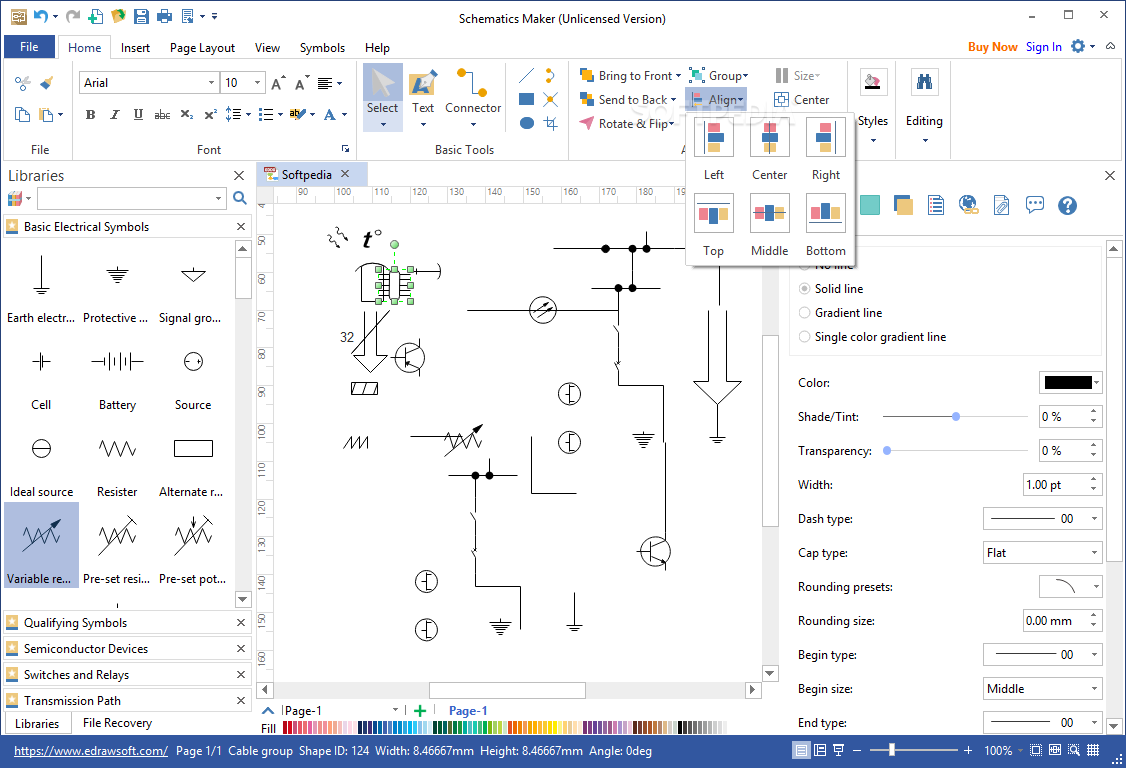Choose Align Middle option
Viewport: 1126px width, 768px height.
pos(769,226)
